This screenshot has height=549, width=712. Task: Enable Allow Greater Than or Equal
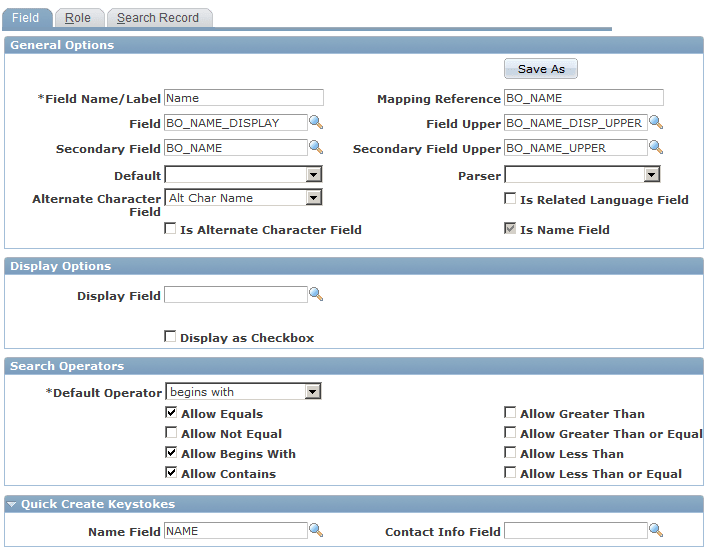tap(510, 432)
